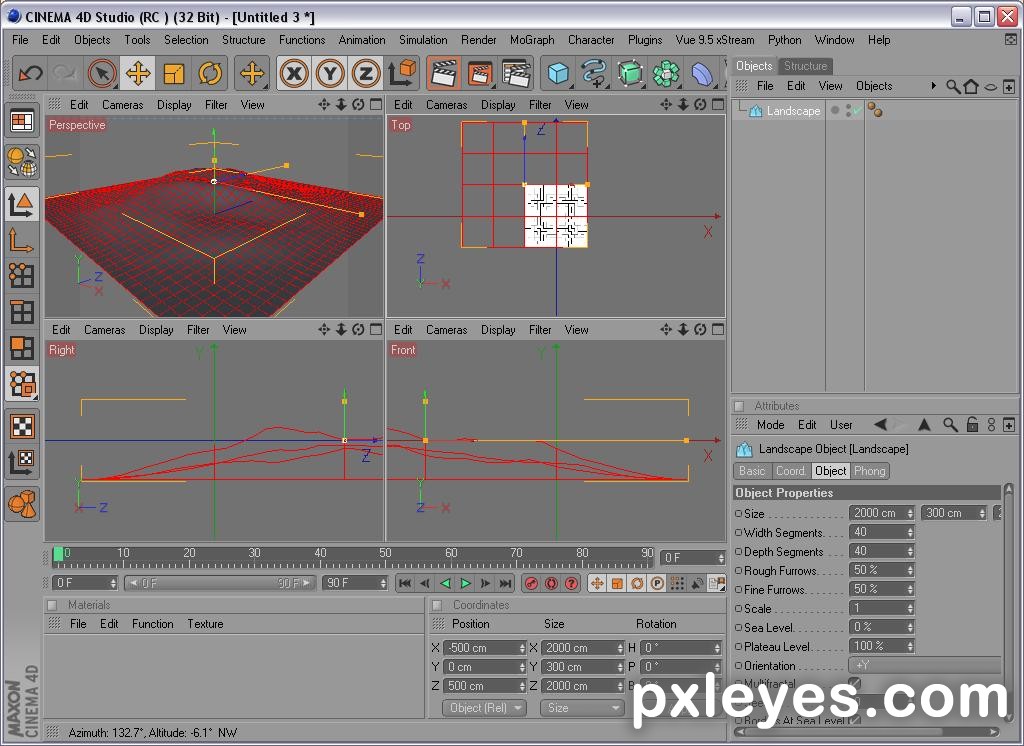Open the Coord. attributes tab
The image size is (1024, 746).
coord(790,471)
